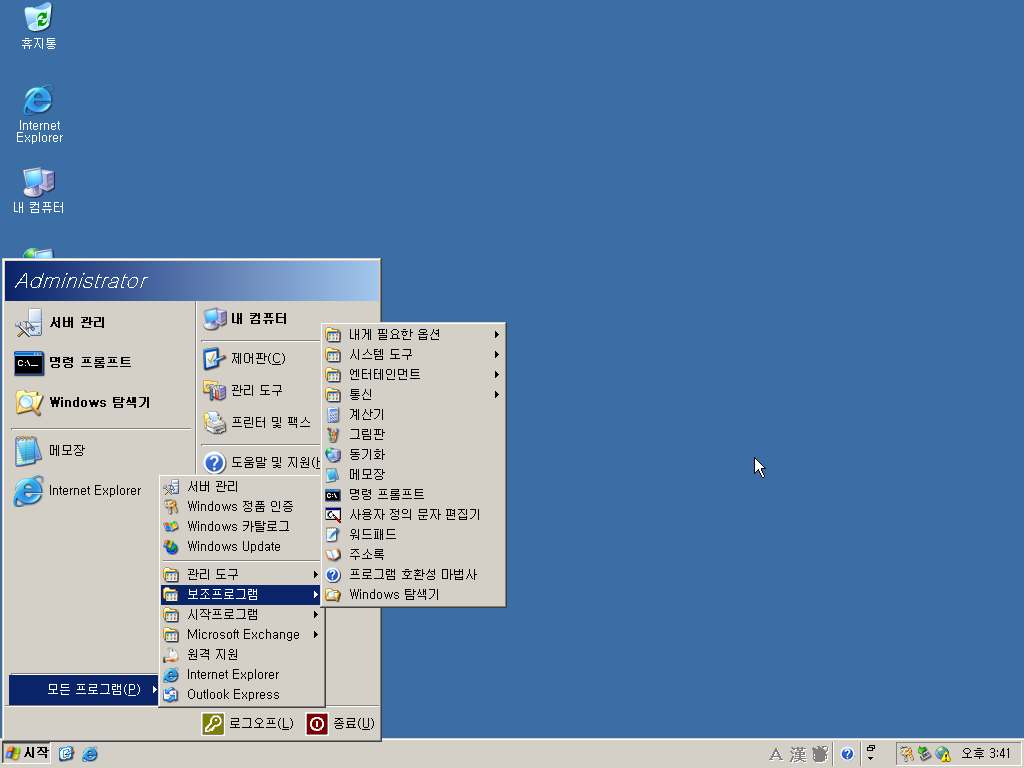Open Windows 카탈로그 entry
1024x768 pixels.
tap(242, 526)
